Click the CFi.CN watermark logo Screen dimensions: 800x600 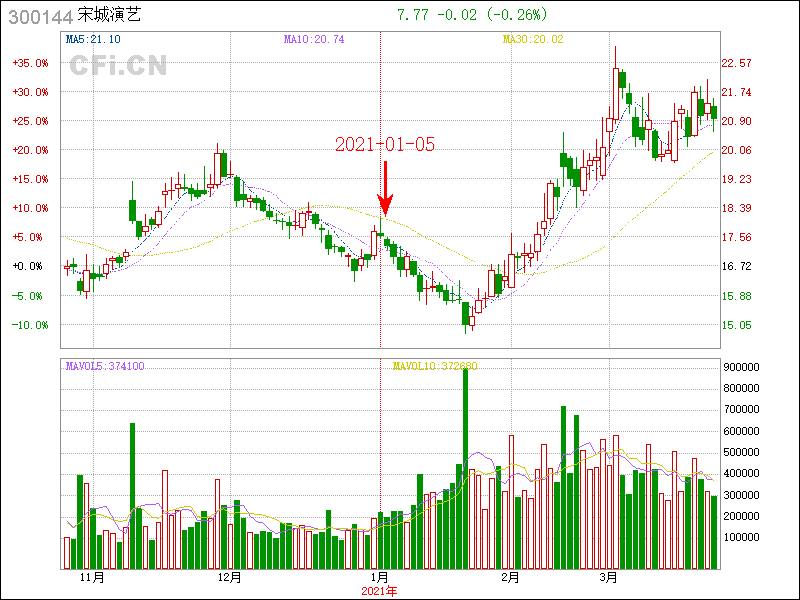click(x=118, y=66)
